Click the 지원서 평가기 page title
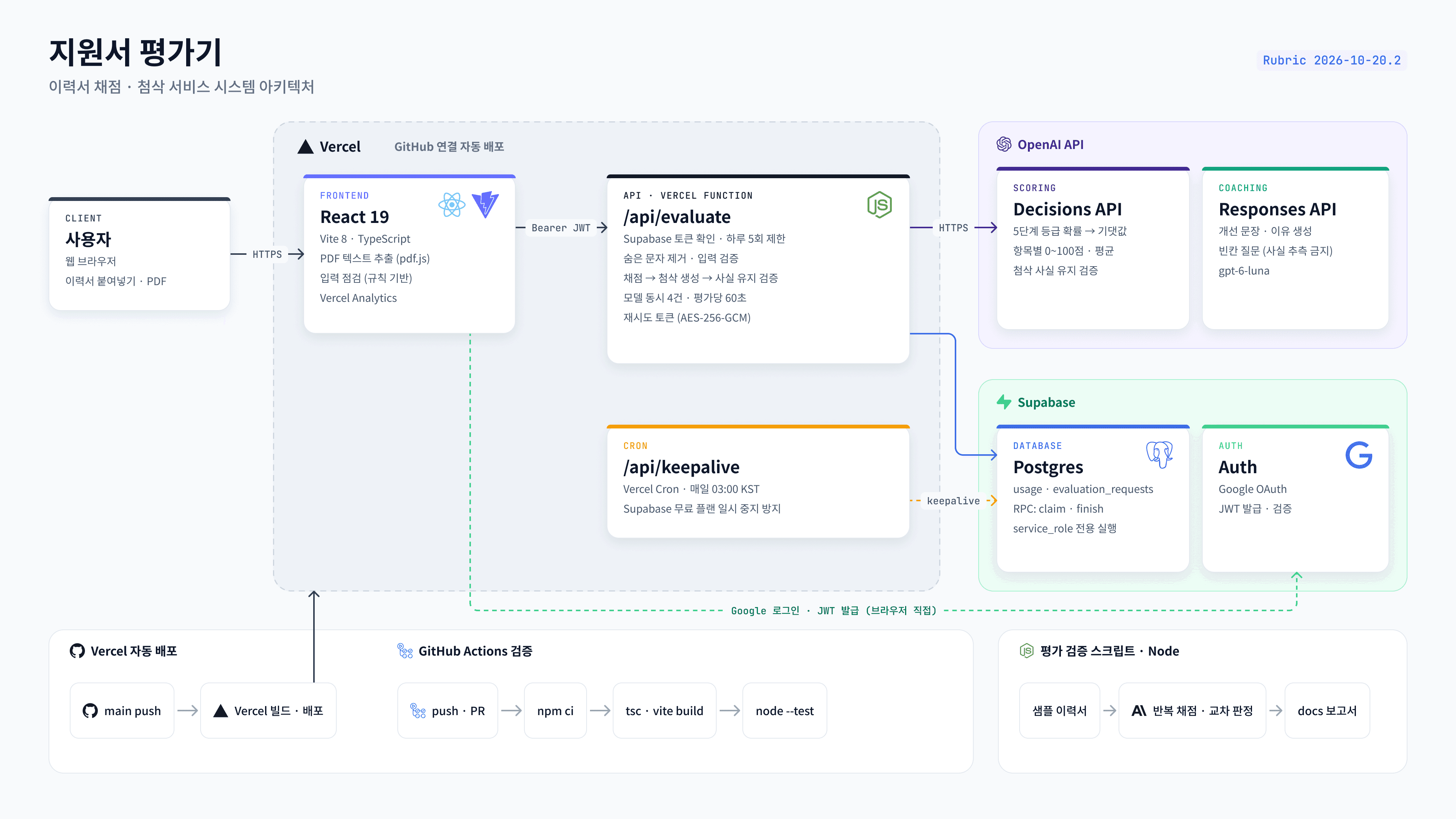 (x=135, y=52)
